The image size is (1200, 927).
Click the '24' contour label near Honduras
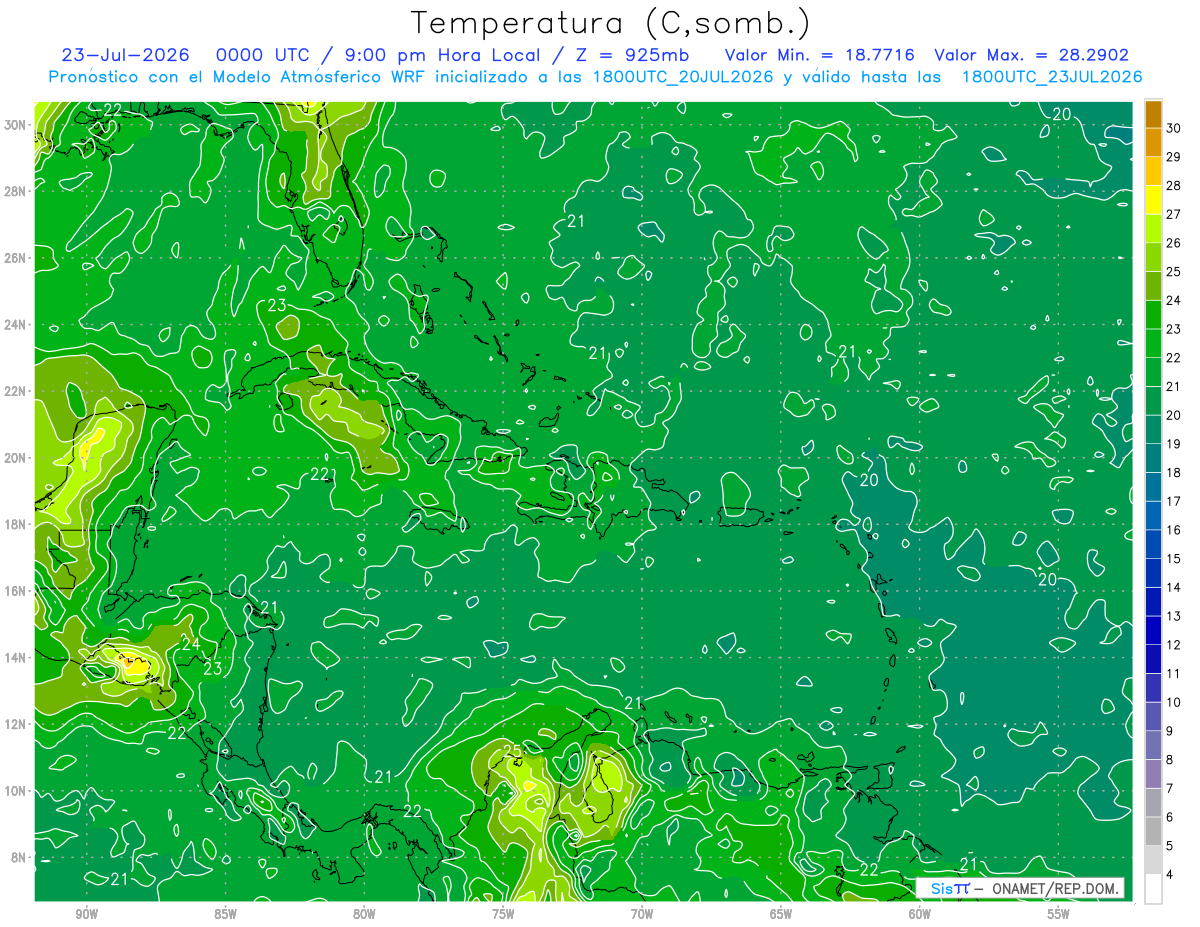[x=190, y=644]
